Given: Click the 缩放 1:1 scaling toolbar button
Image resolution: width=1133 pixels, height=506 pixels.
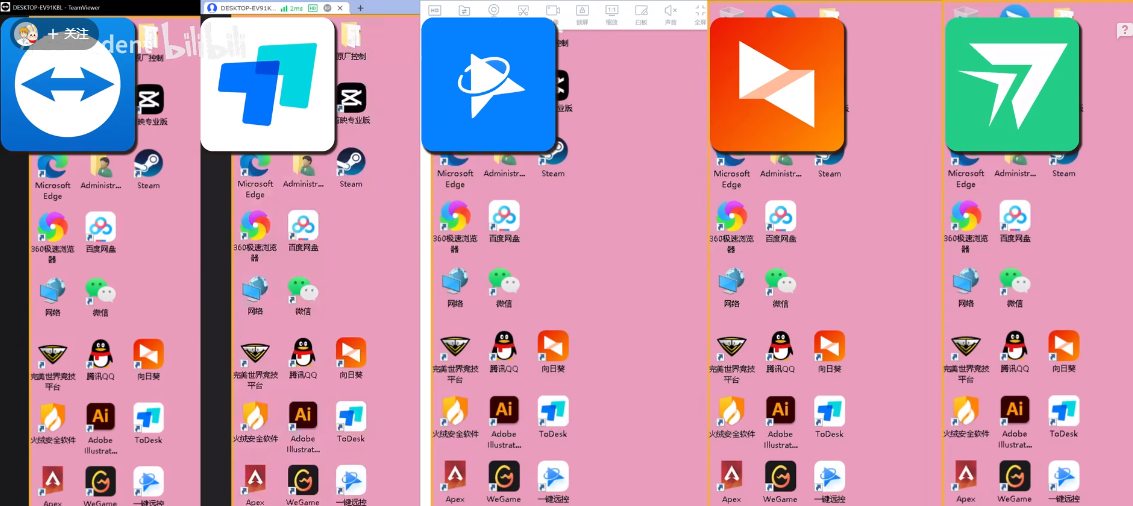Looking at the screenshot, I should coord(611,14).
